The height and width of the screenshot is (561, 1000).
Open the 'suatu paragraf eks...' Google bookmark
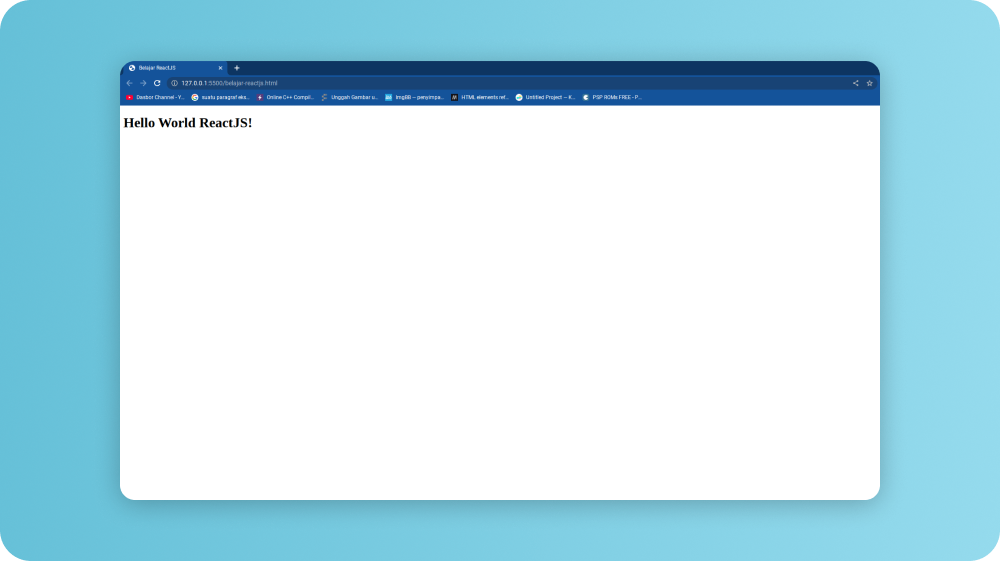click(220, 97)
